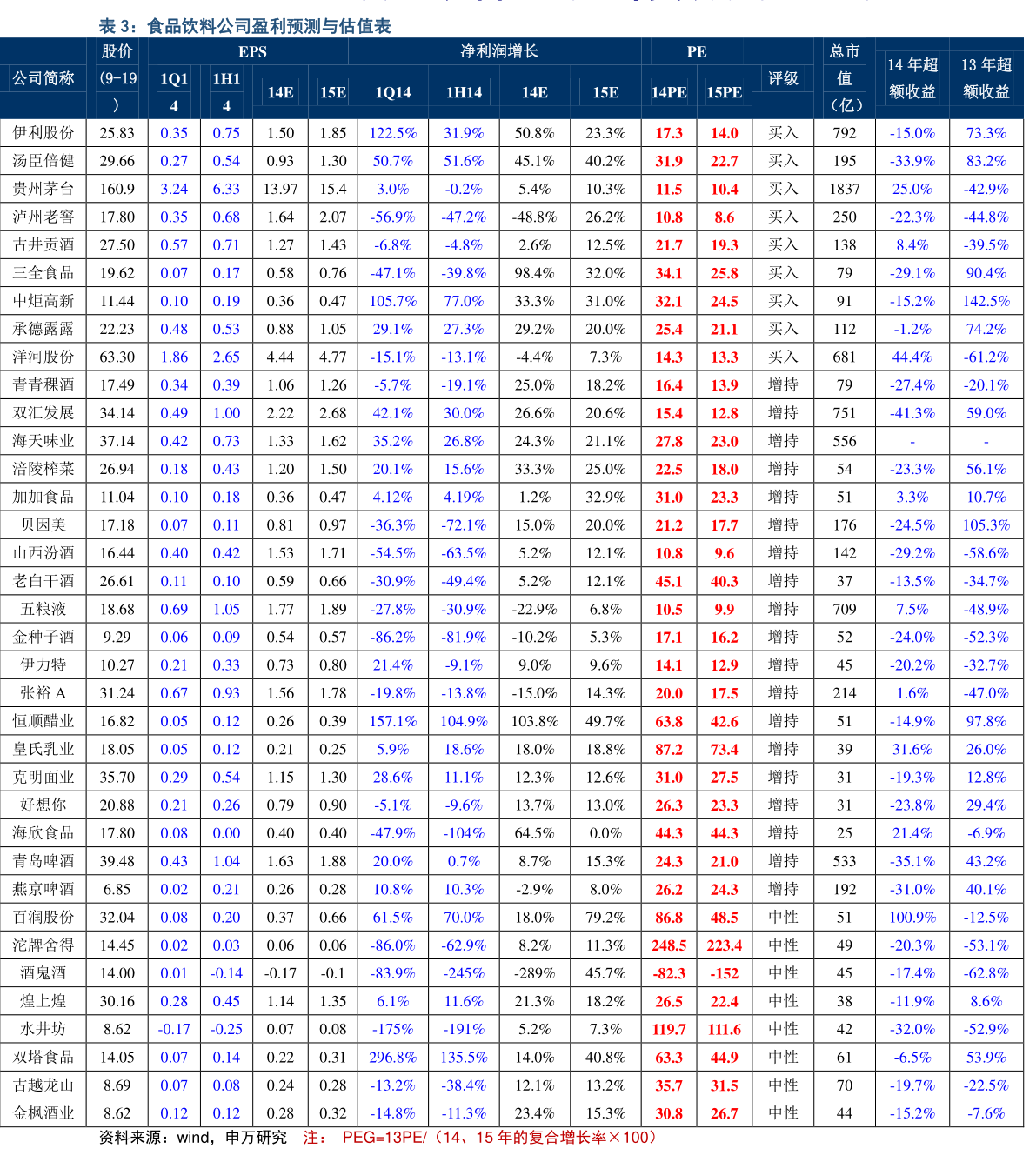
Task: Click 五粮液 market cap 709
Action: click(x=845, y=610)
